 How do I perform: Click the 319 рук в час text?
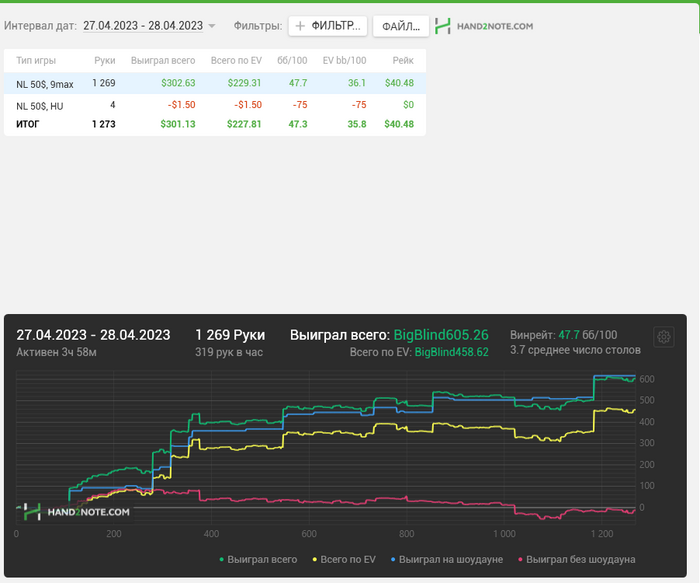pyautogui.click(x=229, y=352)
